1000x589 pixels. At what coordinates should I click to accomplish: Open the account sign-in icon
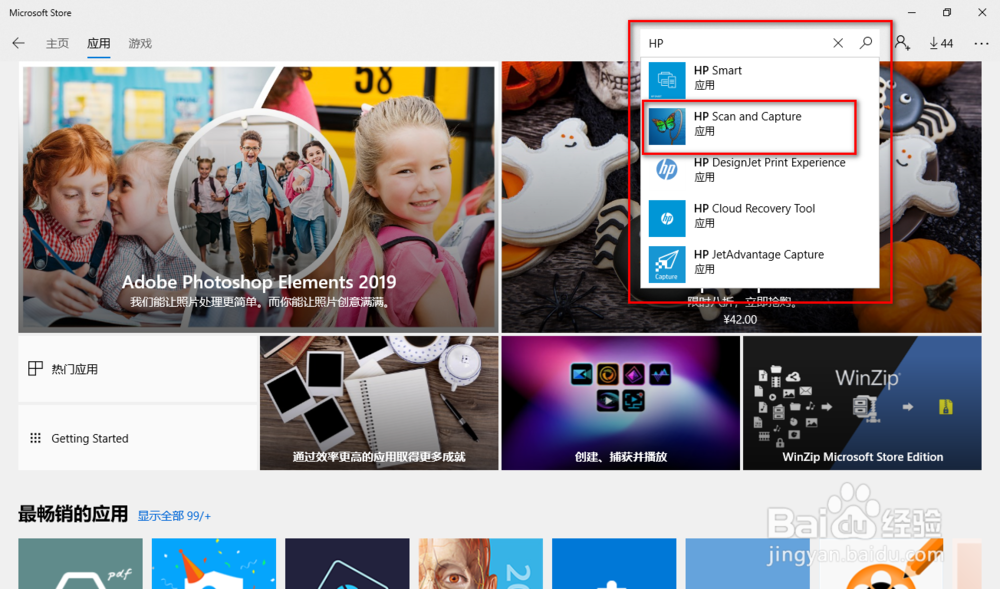(902, 43)
